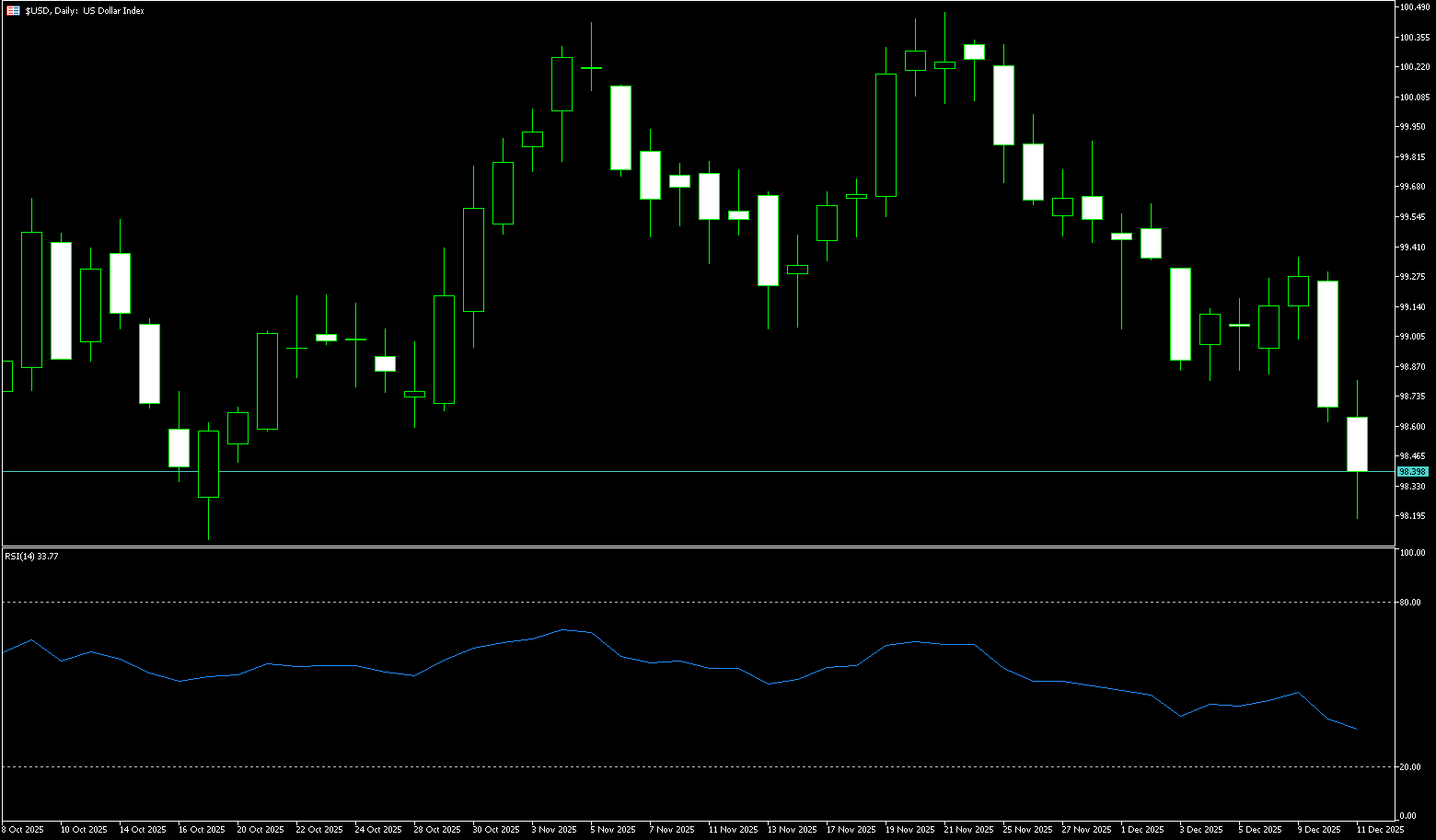1436x840 pixels.
Task: Select the 17 Oct candle with lowest wick
Action: click(x=209, y=464)
